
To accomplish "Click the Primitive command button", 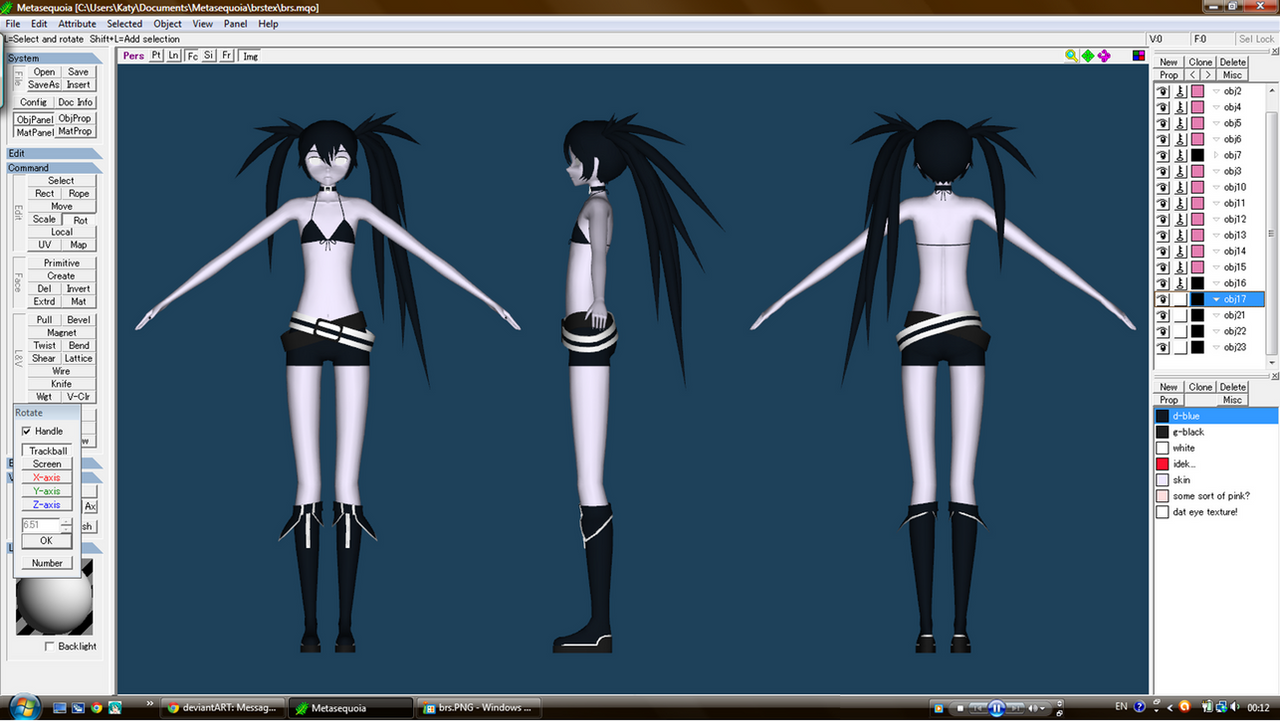I will (x=62, y=263).
